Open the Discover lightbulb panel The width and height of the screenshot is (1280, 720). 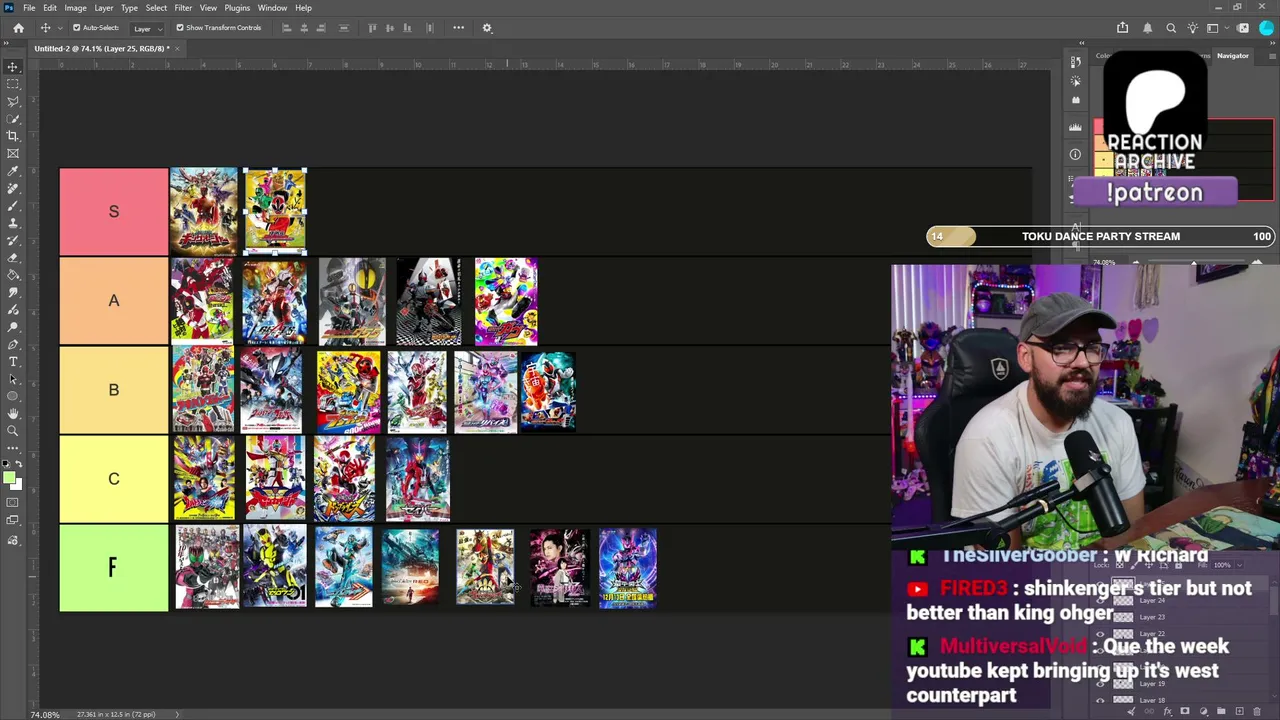(1192, 28)
